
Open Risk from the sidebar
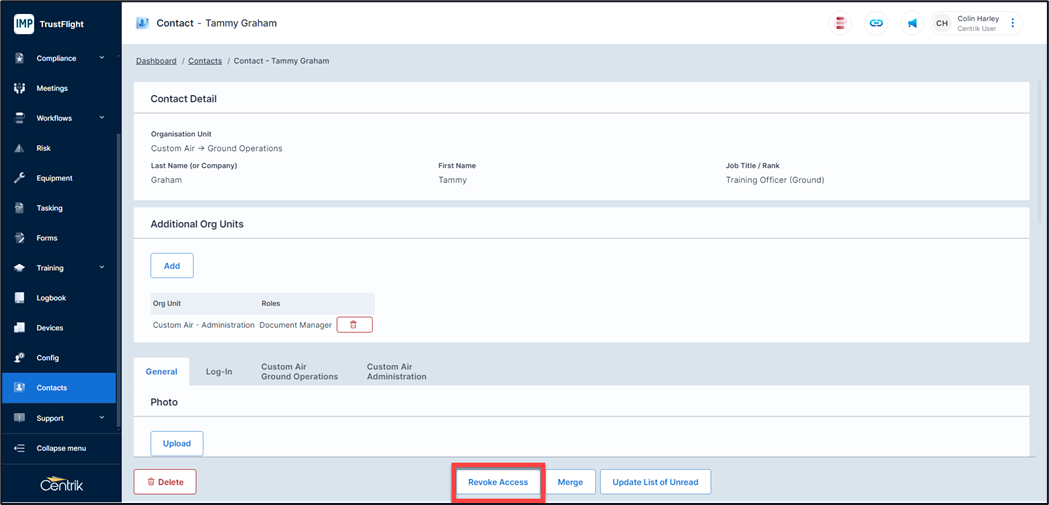[44, 148]
